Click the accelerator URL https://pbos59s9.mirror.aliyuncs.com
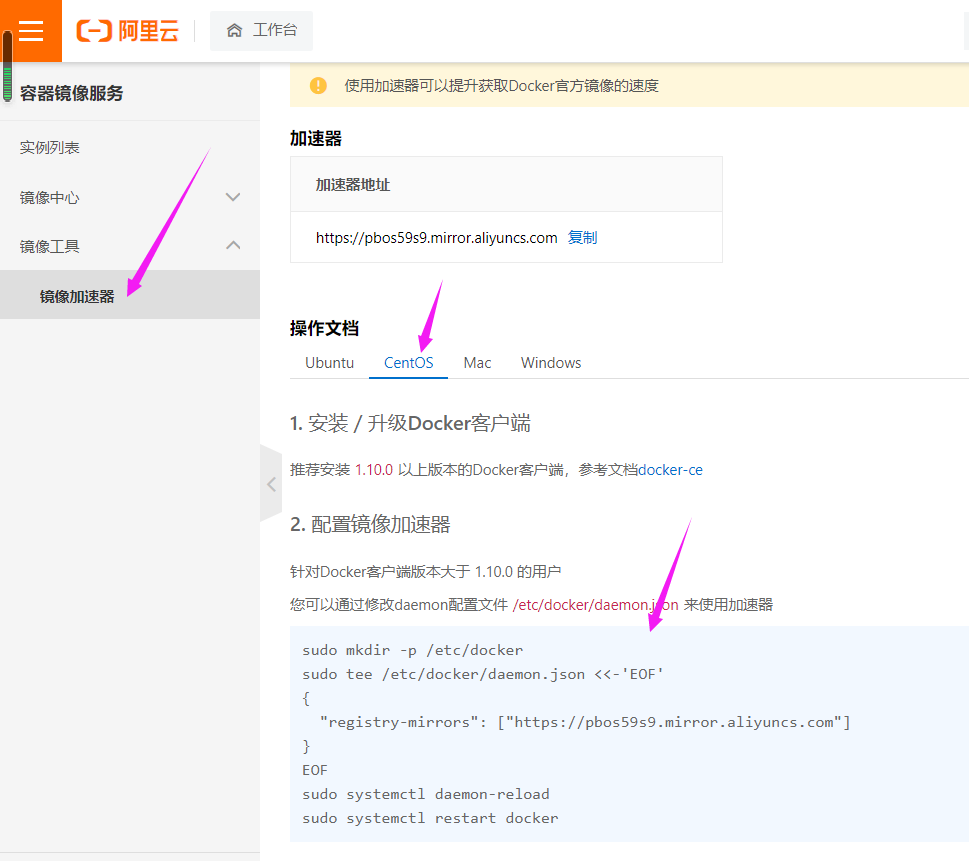This screenshot has width=969, height=861. click(436, 238)
